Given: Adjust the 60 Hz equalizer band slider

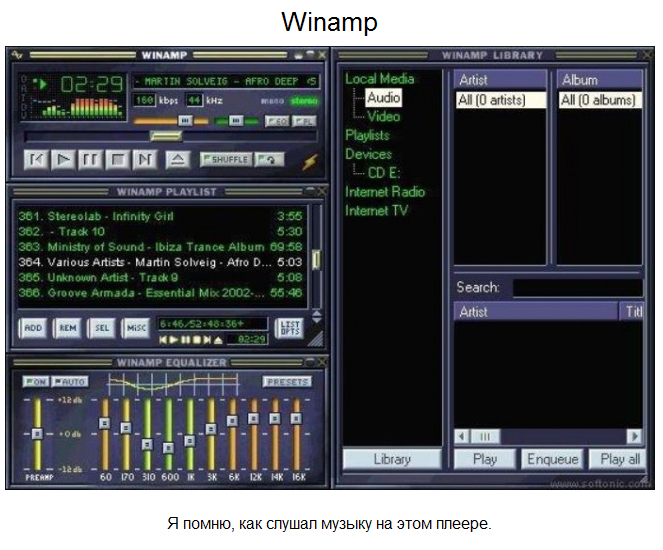Looking at the screenshot, I should [104, 423].
